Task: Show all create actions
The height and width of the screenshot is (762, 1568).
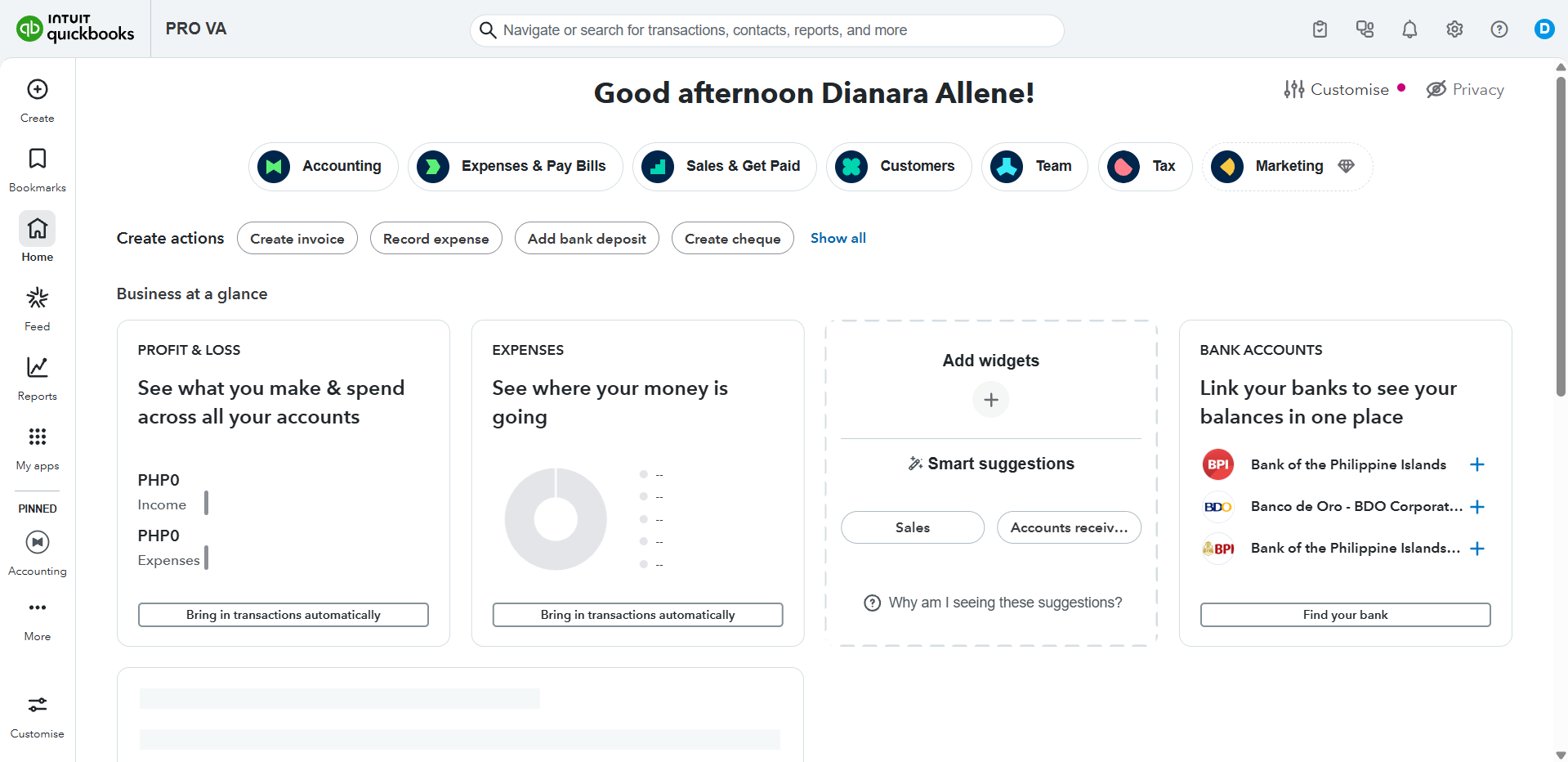Action: pyautogui.click(x=838, y=238)
